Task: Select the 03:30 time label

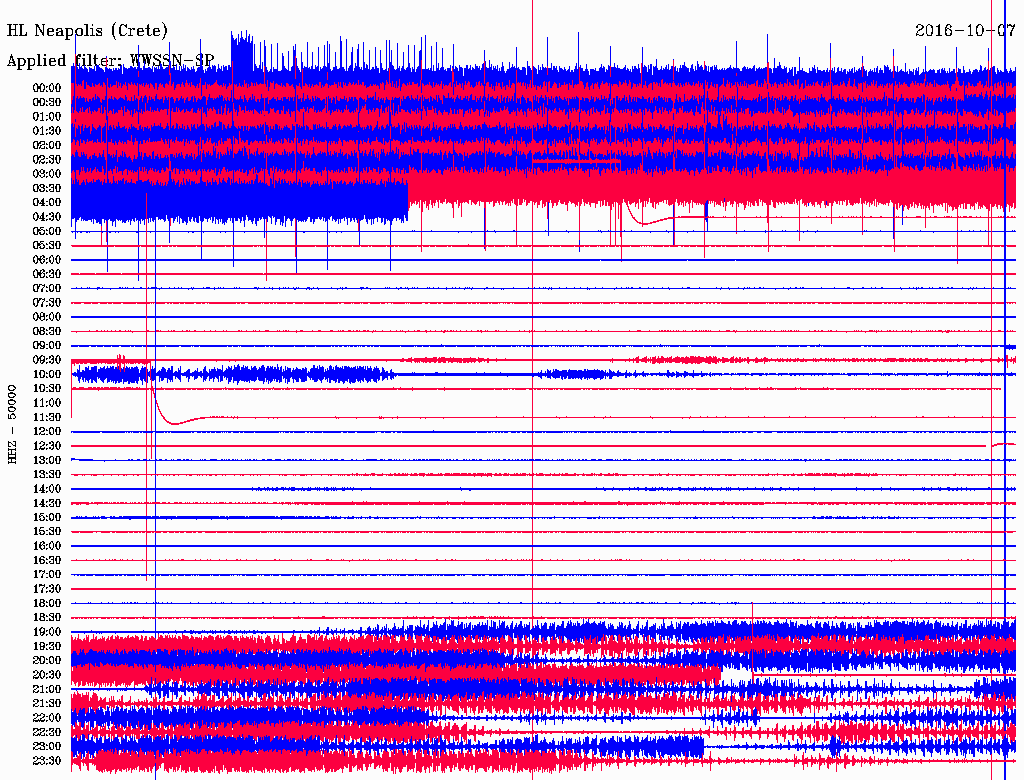Action: tap(47, 188)
